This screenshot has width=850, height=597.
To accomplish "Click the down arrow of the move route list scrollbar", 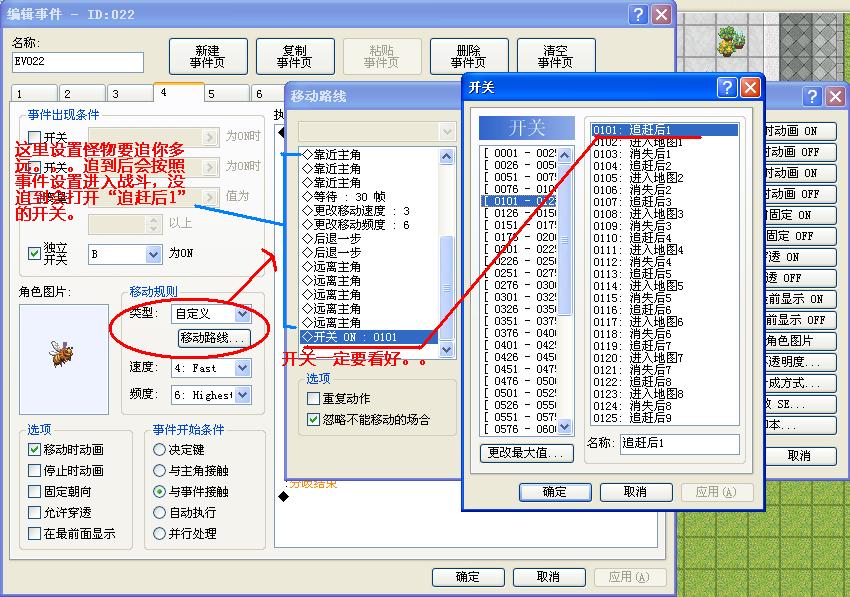I will [446, 350].
